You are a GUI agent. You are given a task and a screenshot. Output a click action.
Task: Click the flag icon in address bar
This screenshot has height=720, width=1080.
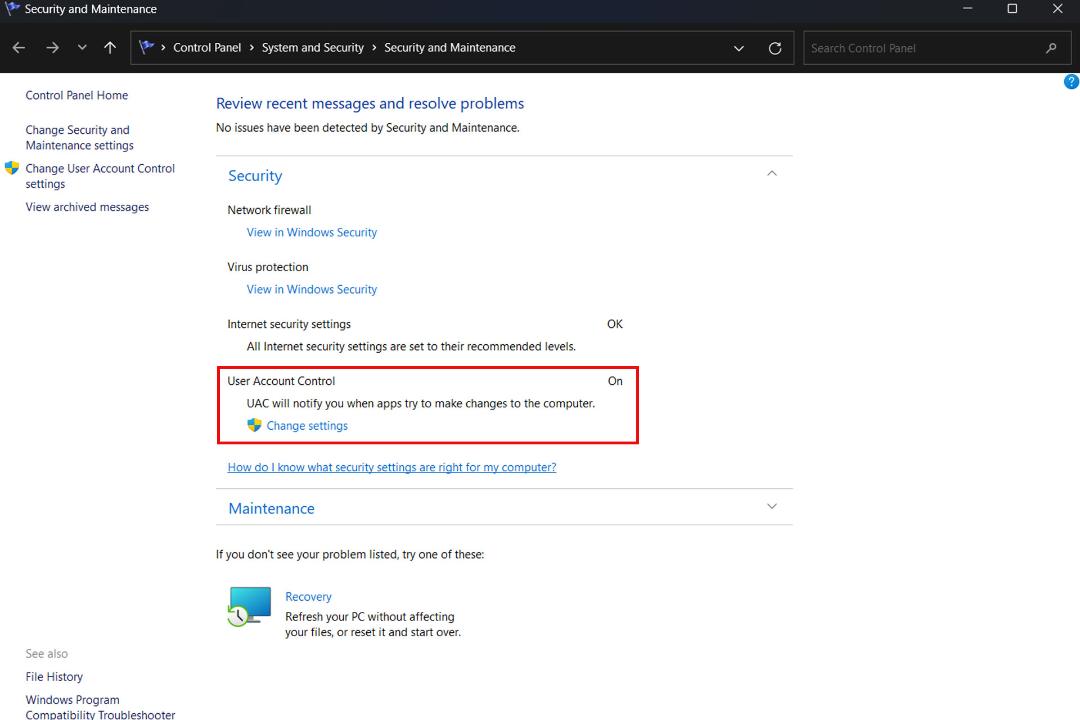(x=146, y=47)
